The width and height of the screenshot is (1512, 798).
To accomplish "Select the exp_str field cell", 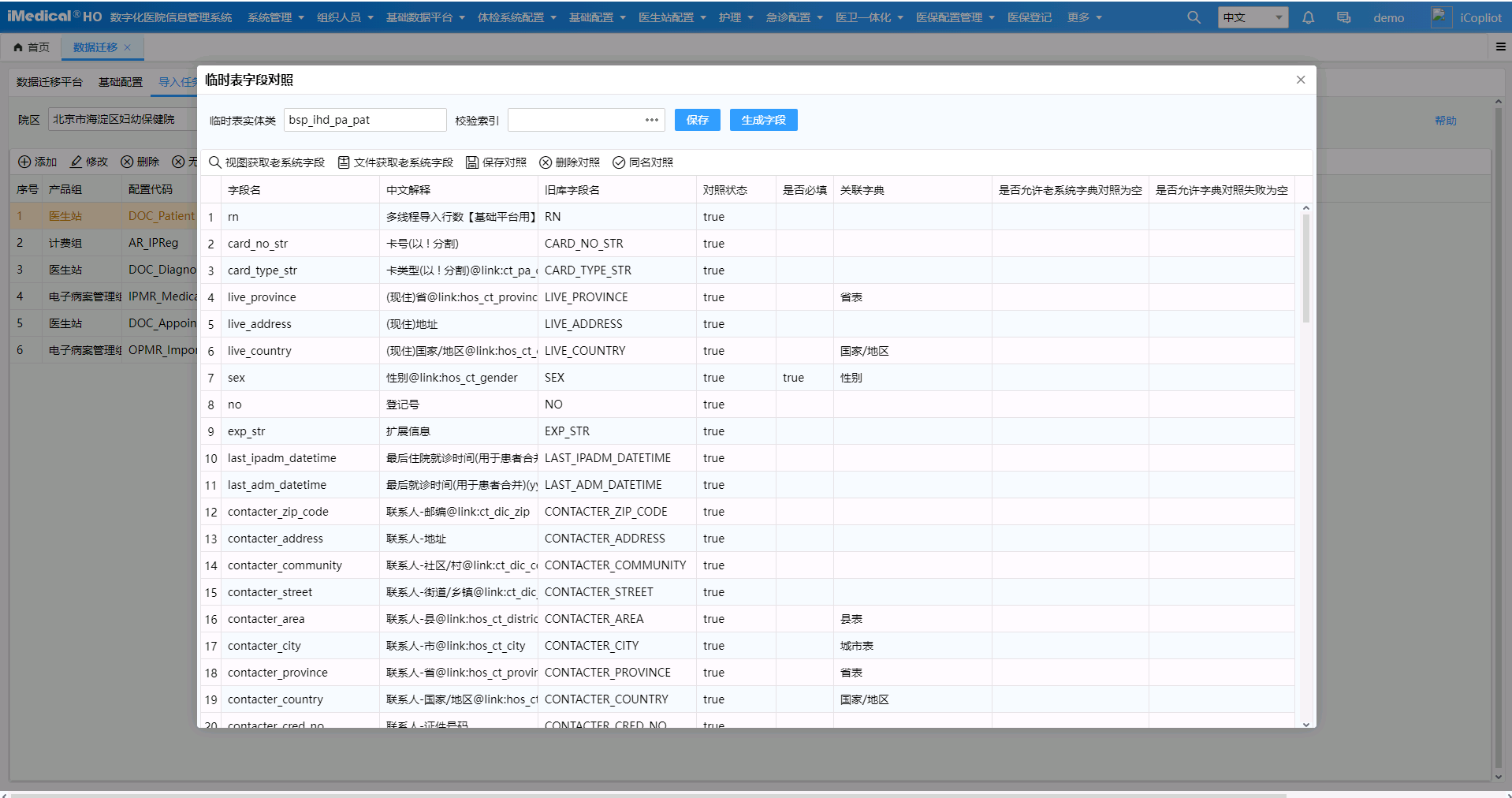I will point(300,431).
